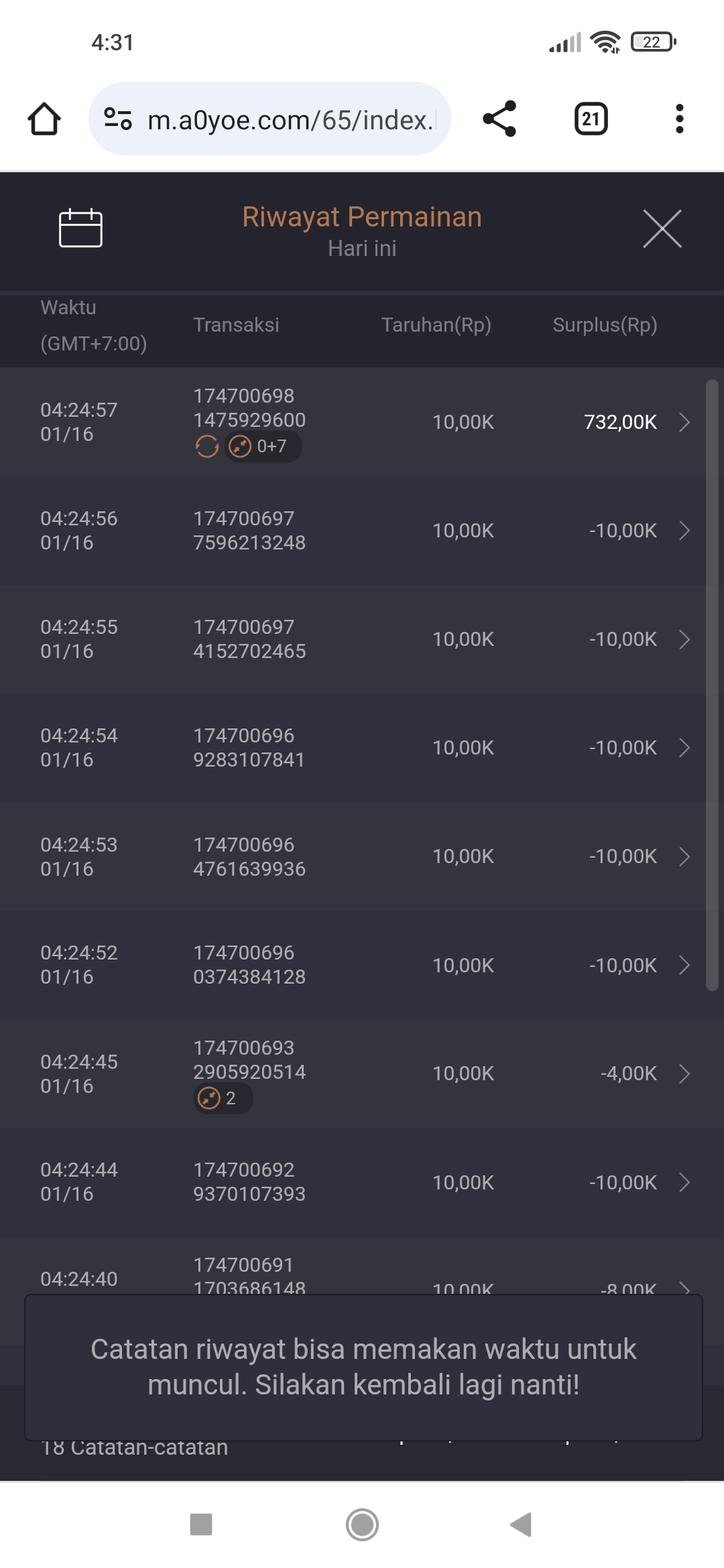Tap the replay icon on the 04:24:57 record
The image size is (724, 1568).
click(207, 446)
